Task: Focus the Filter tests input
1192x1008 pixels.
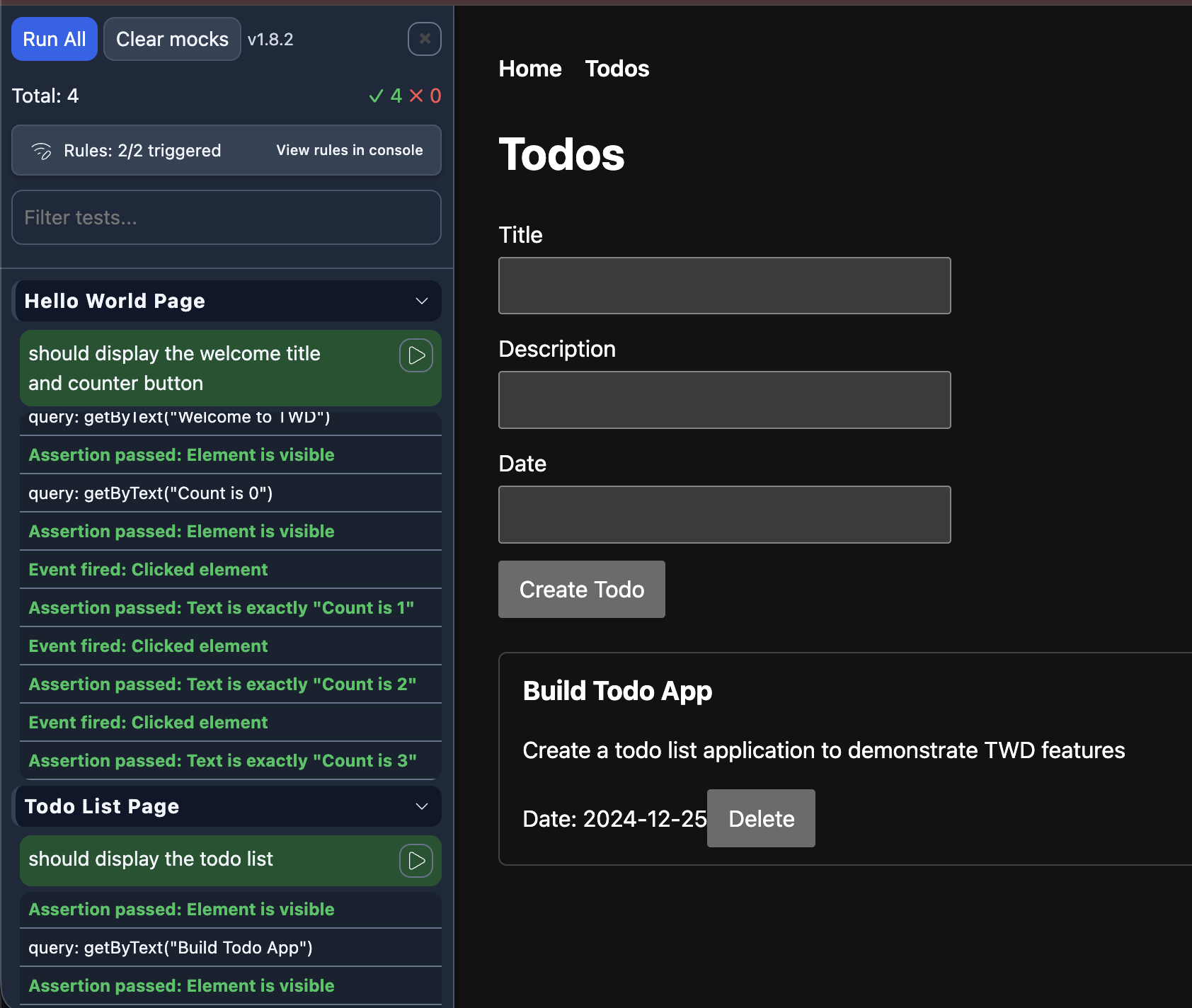Action: 227,217
